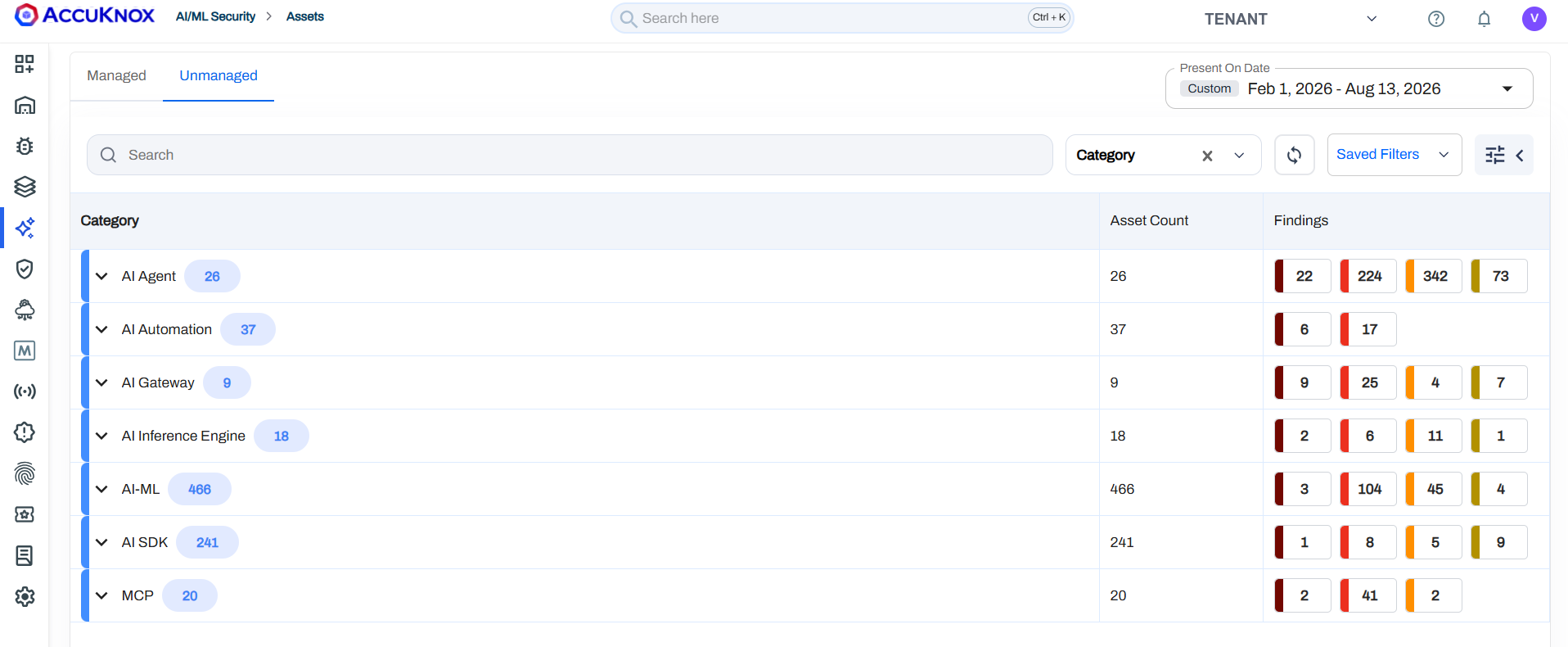
Task: Click AI Automation high findings badge 17
Action: [x=1368, y=329]
